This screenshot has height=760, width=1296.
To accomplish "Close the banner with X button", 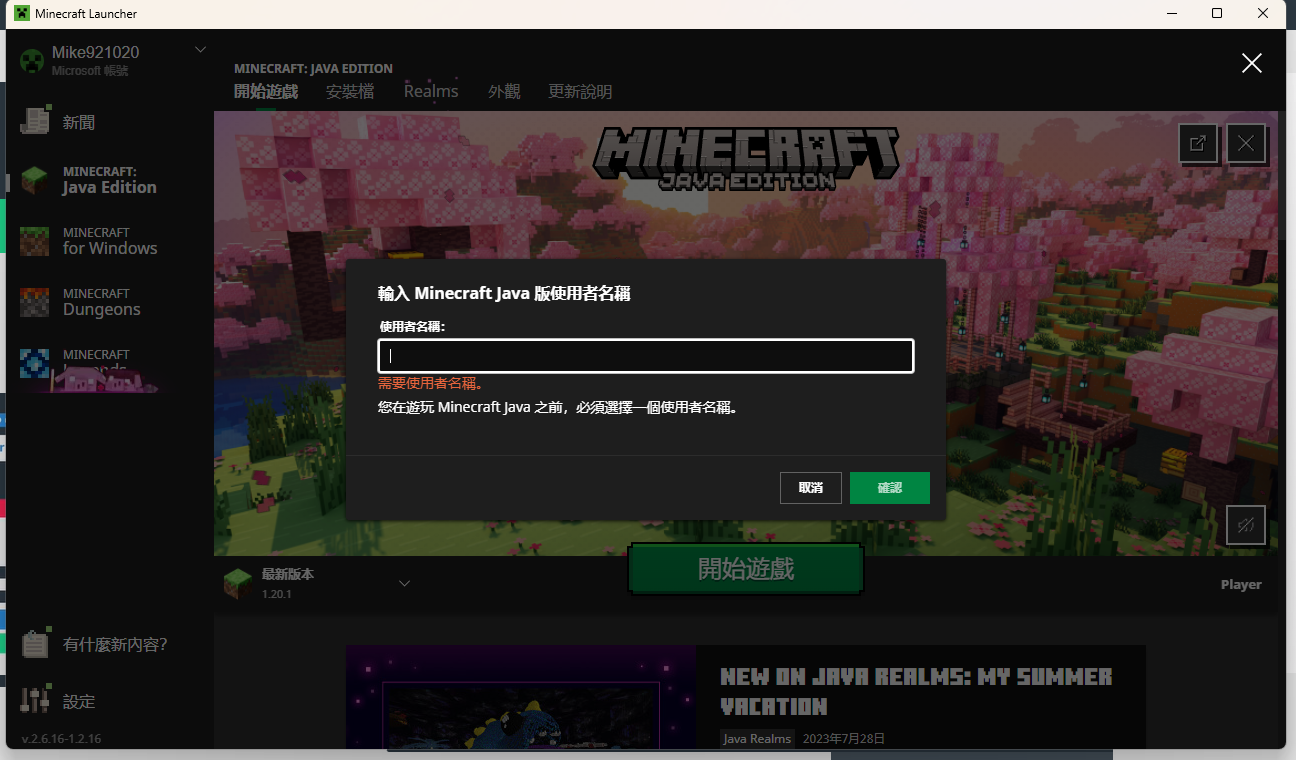I will [1245, 143].
